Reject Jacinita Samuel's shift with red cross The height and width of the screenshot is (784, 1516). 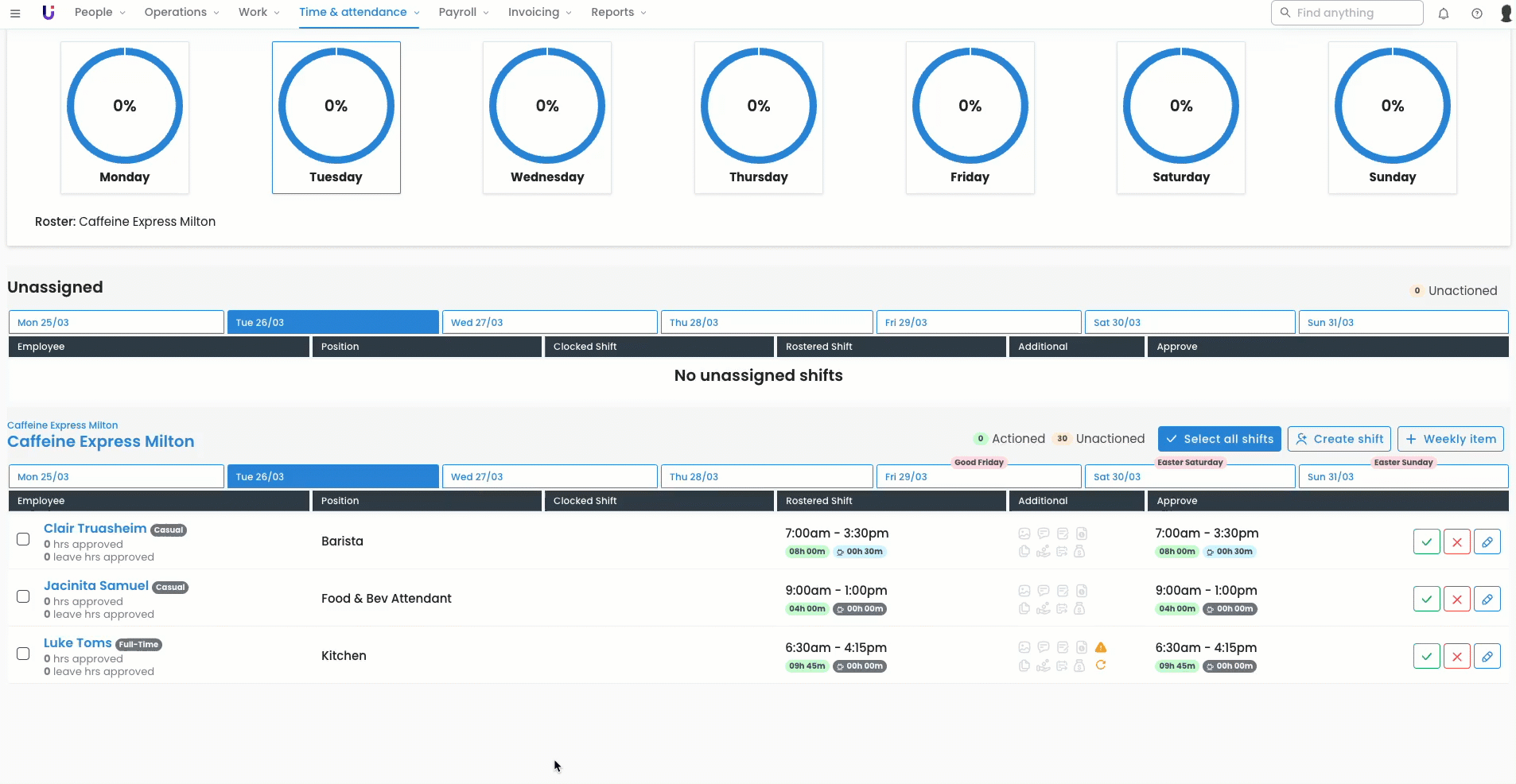point(1456,600)
